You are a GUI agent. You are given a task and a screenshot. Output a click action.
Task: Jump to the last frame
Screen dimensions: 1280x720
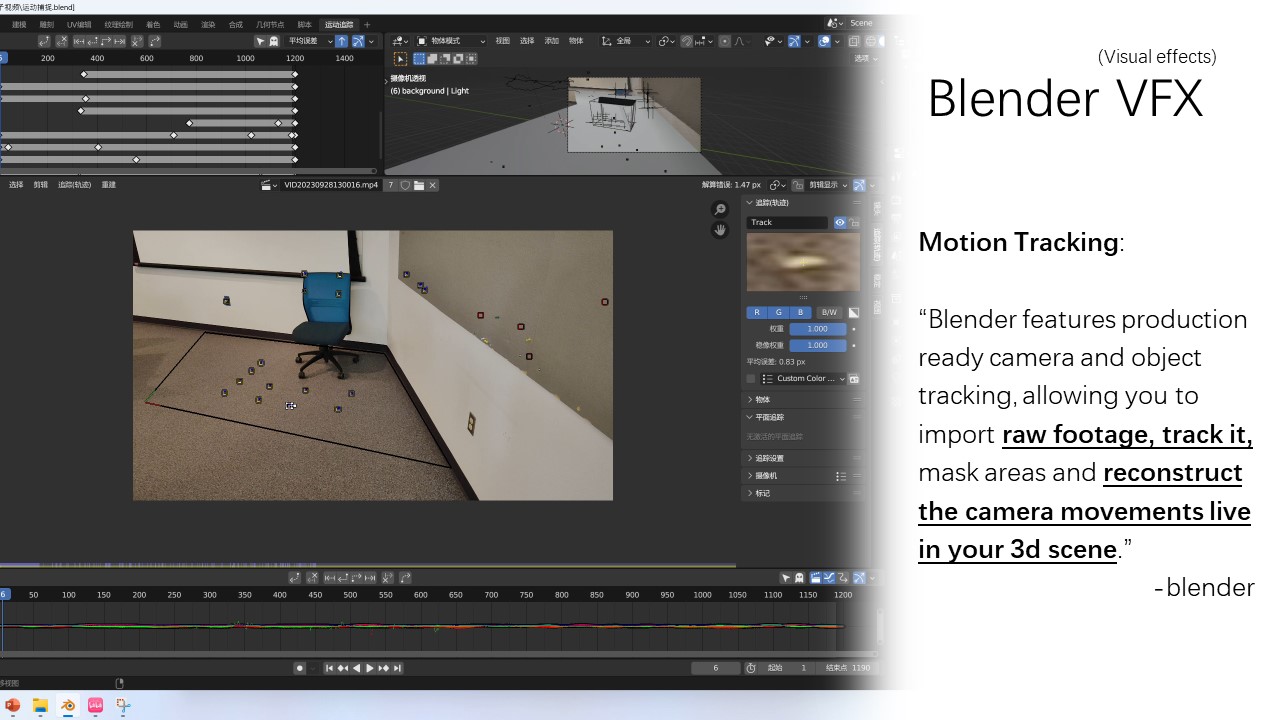click(397, 668)
